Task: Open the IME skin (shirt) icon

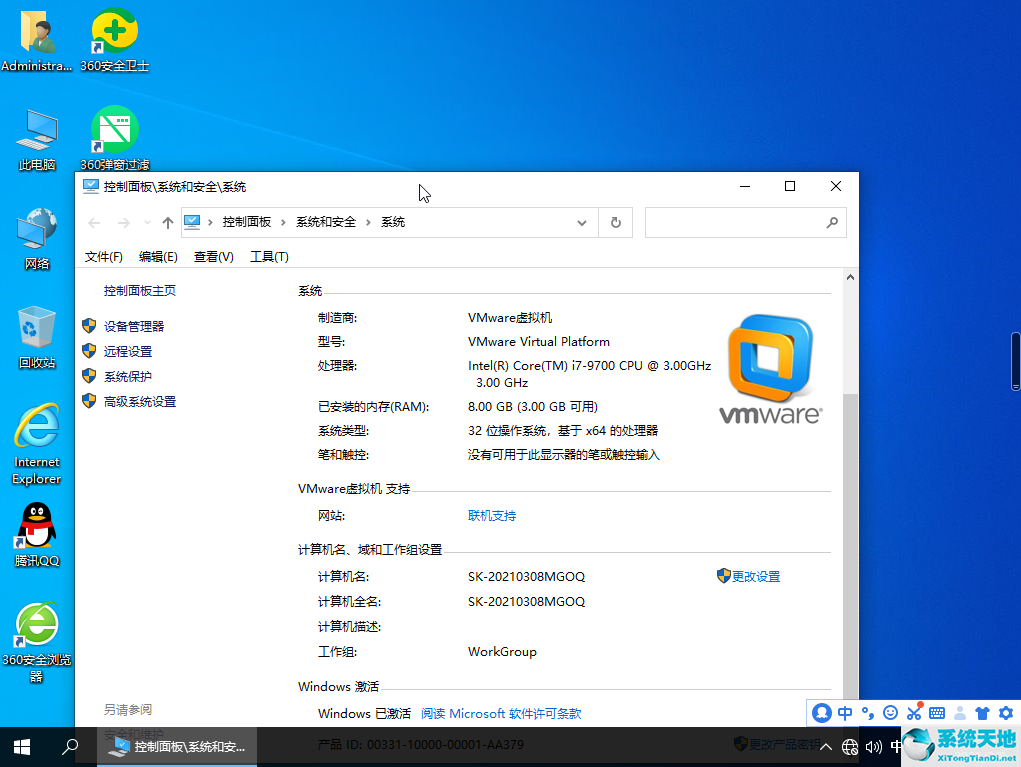Action: coord(983,713)
